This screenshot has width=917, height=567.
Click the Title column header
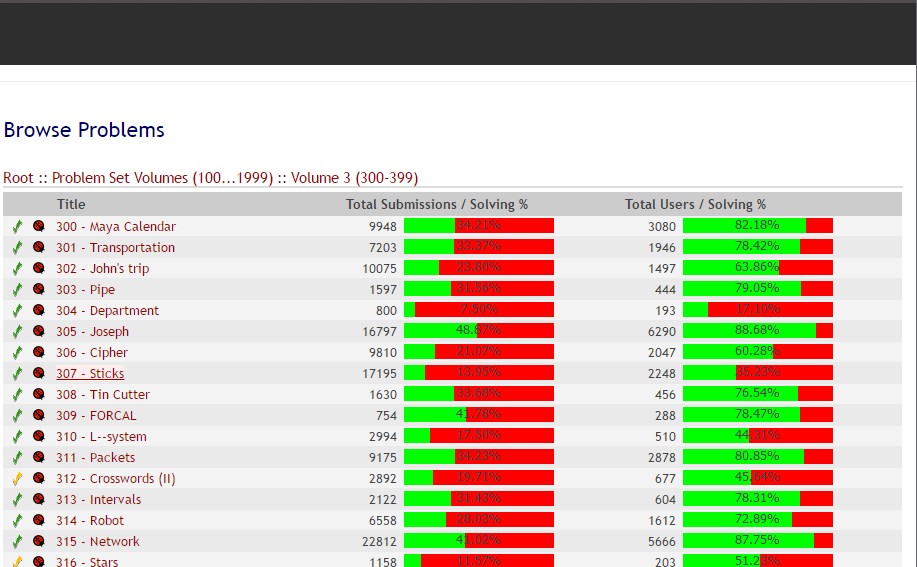point(71,205)
